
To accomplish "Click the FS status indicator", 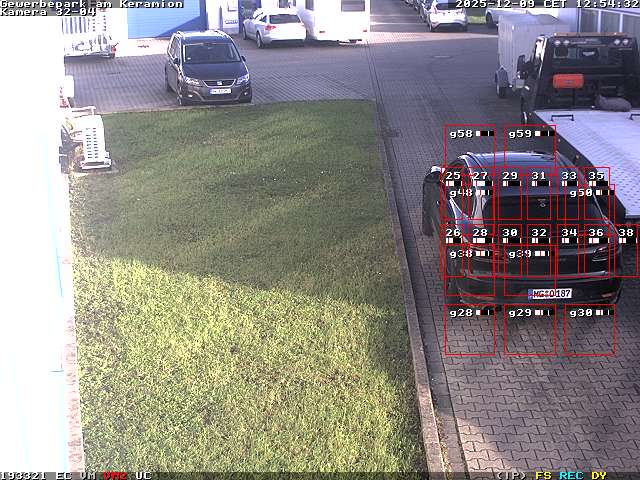I will (x=543, y=475).
